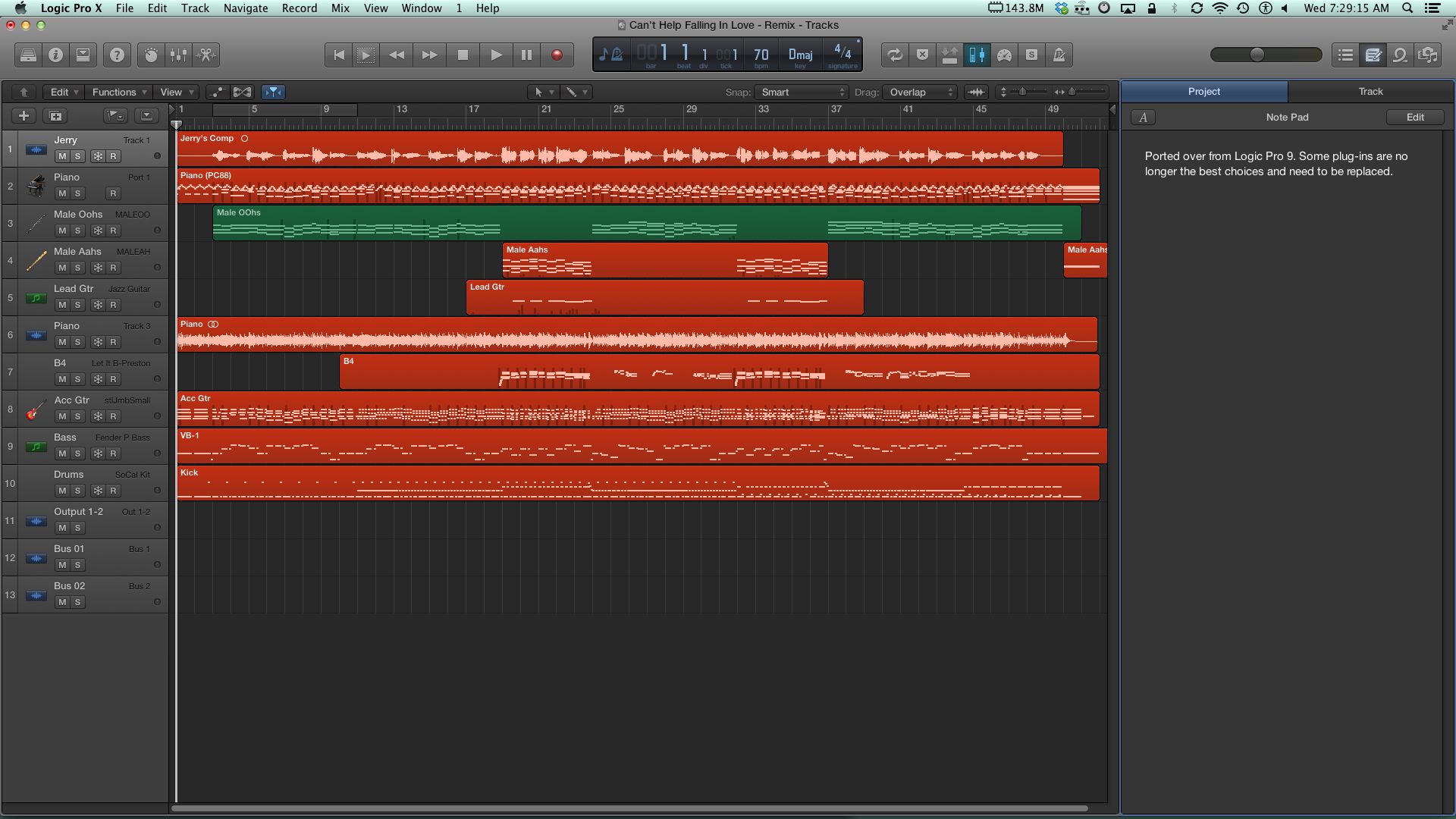Screen dimensions: 1456x819
Task: Open the Inspector info button
Action: pyautogui.click(x=55, y=55)
